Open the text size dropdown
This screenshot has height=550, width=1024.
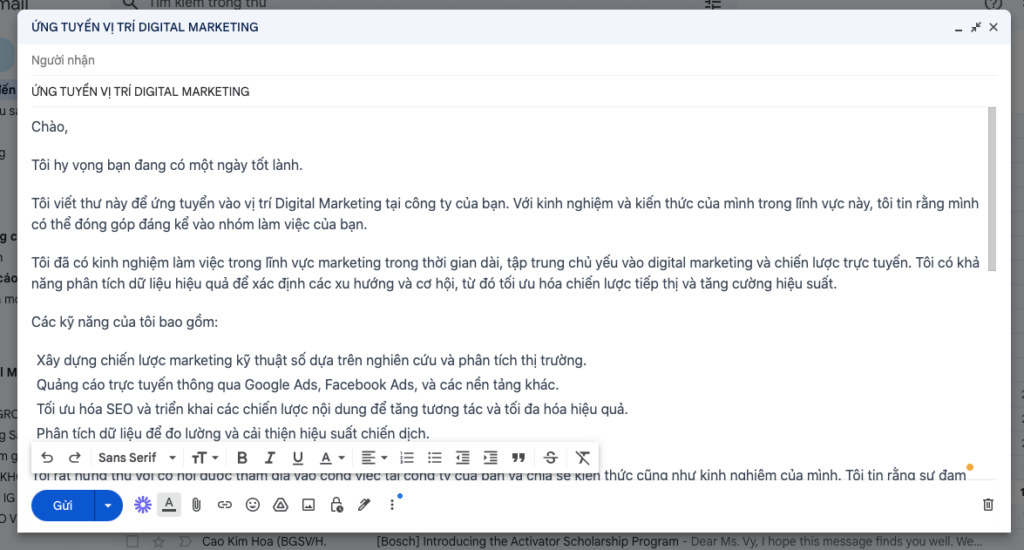pos(205,458)
